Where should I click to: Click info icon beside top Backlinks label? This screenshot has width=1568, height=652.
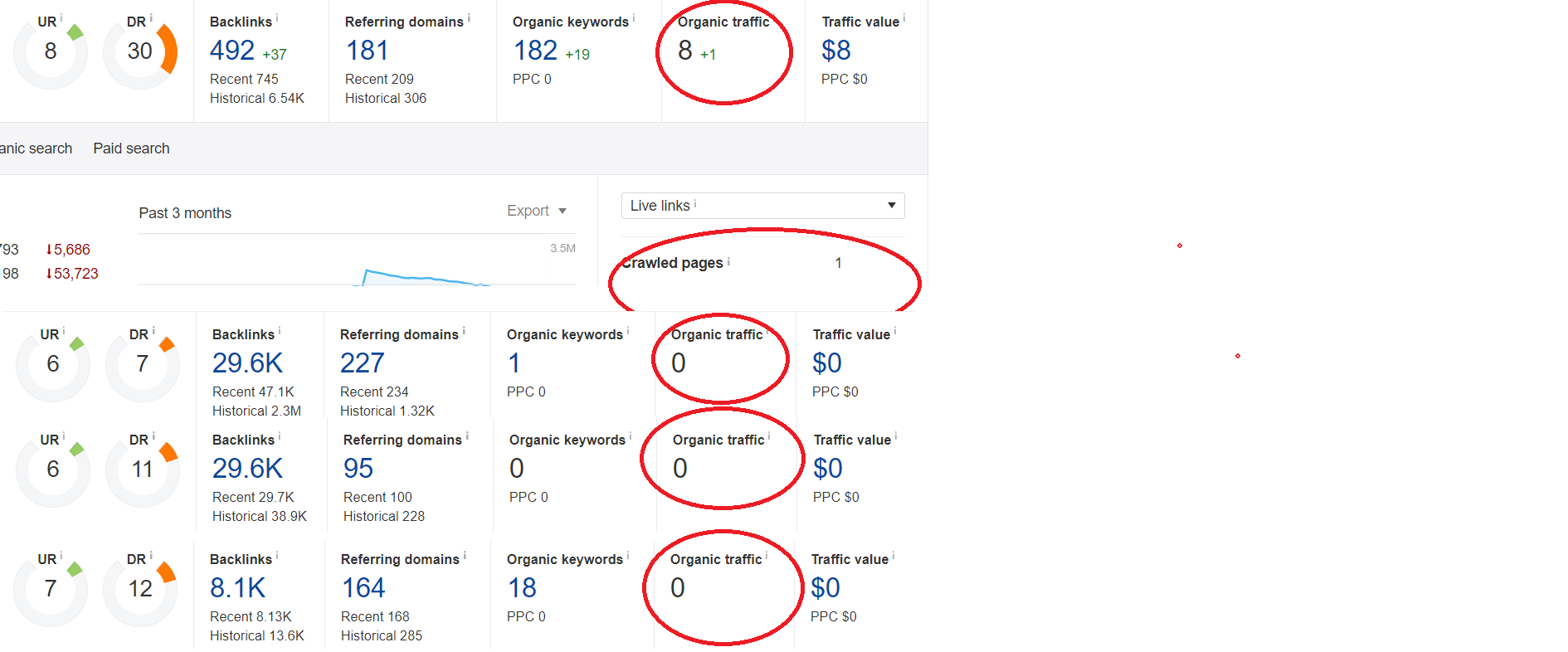click(x=277, y=17)
